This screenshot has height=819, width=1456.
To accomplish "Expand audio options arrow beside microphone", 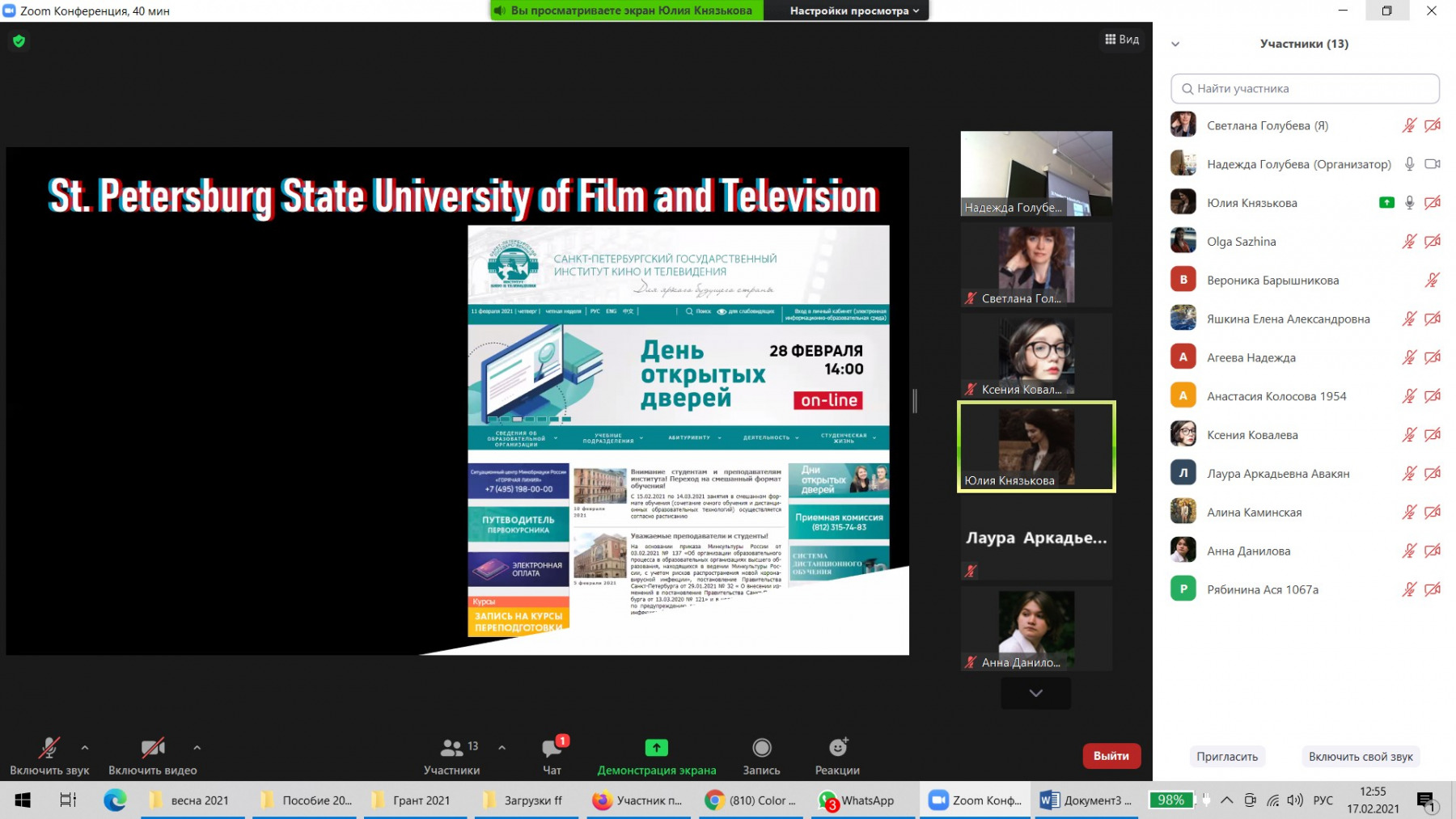I will (85, 748).
